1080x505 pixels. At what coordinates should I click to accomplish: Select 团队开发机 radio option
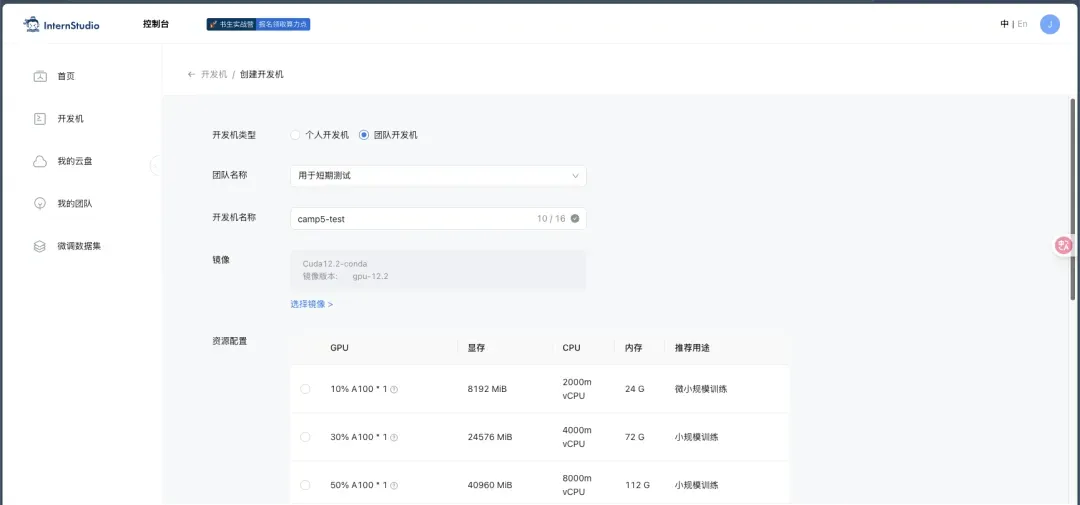click(x=364, y=135)
